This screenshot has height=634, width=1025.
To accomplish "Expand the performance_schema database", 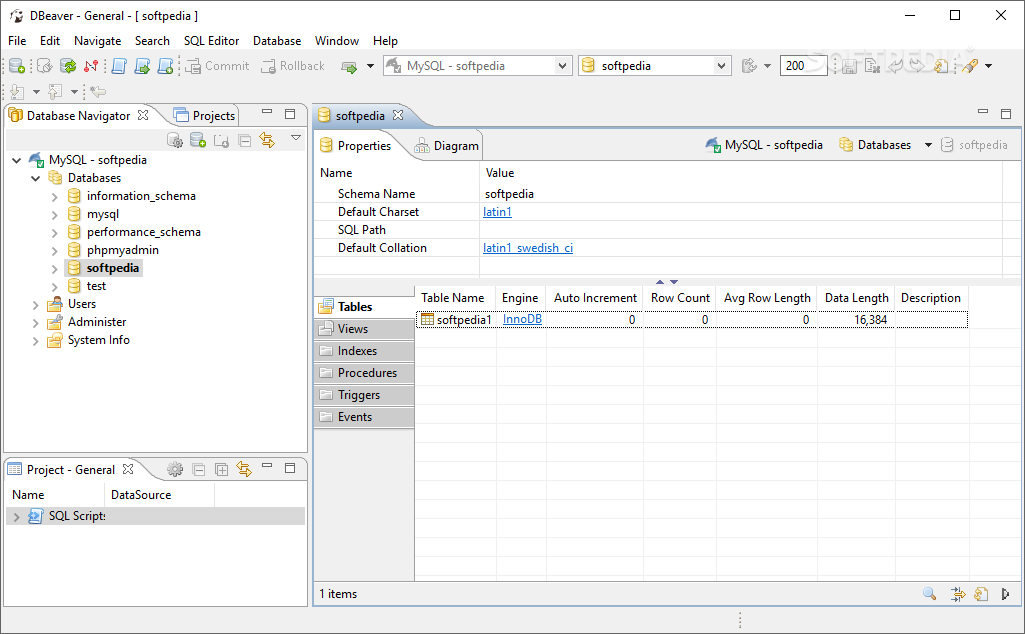I will click(55, 232).
